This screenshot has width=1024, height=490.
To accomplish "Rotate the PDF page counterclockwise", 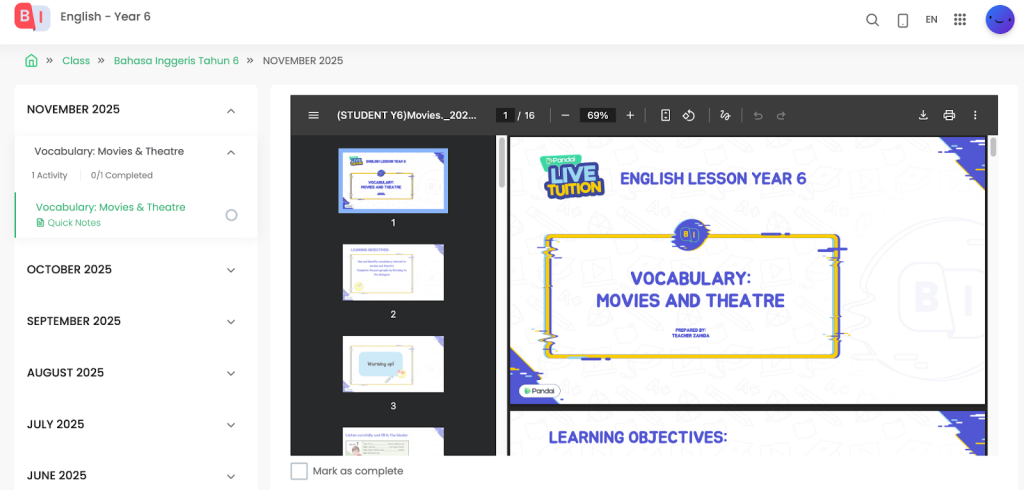I will 689,116.
